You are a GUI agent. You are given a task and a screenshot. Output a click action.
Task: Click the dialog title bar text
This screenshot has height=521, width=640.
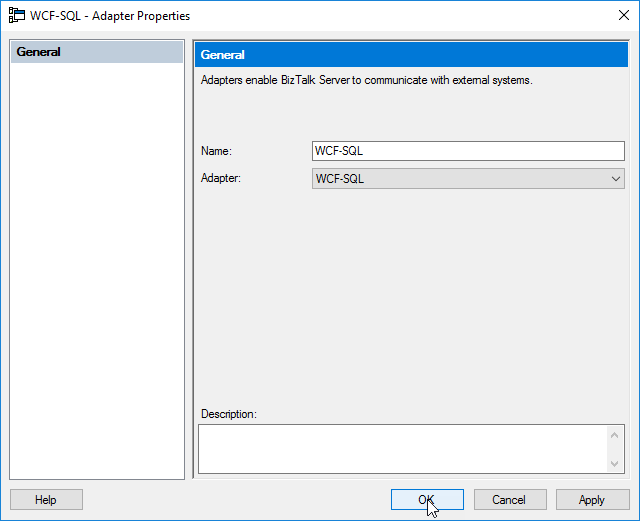click(x=110, y=16)
